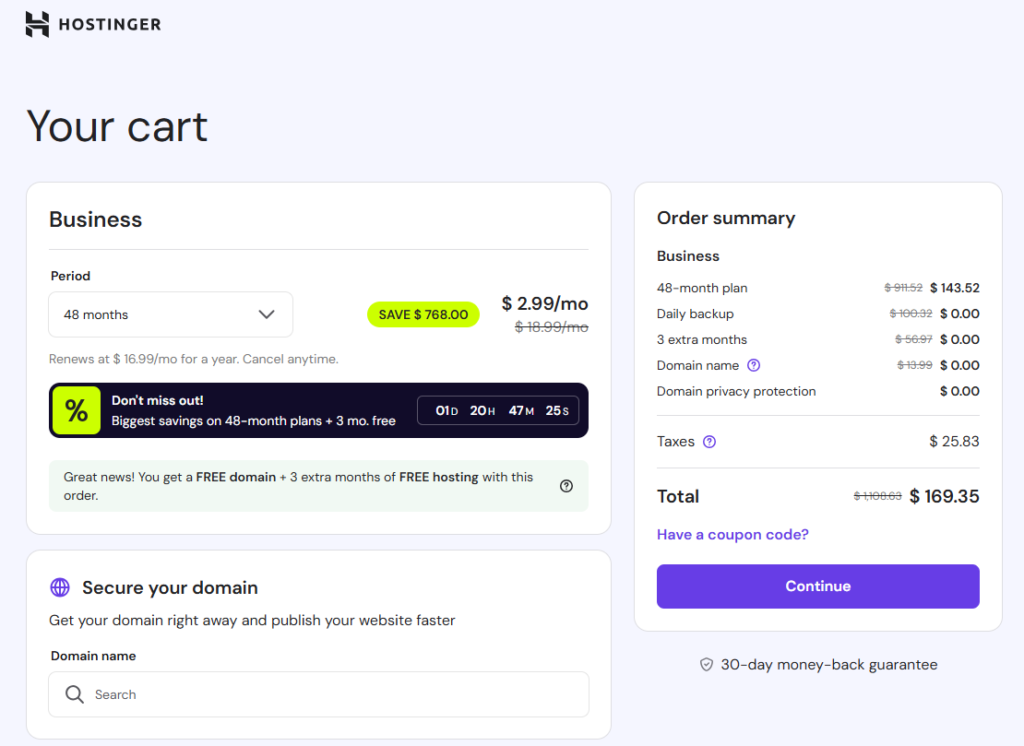Click the percent icon in the promo banner

76,410
